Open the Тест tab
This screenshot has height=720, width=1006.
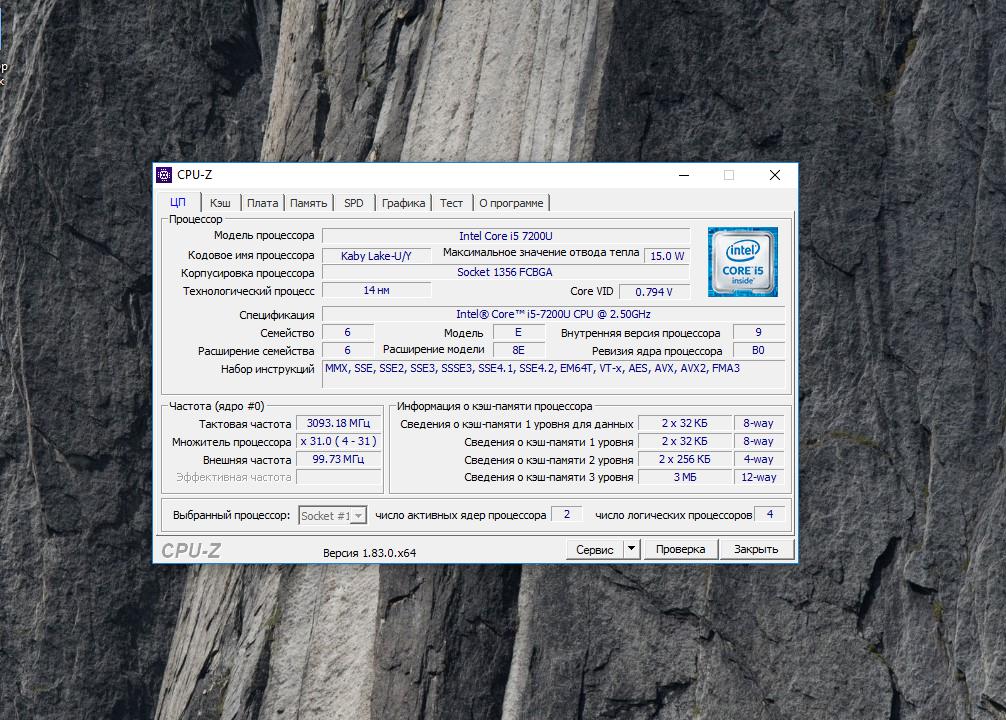pyautogui.click(x=451, y=203)
